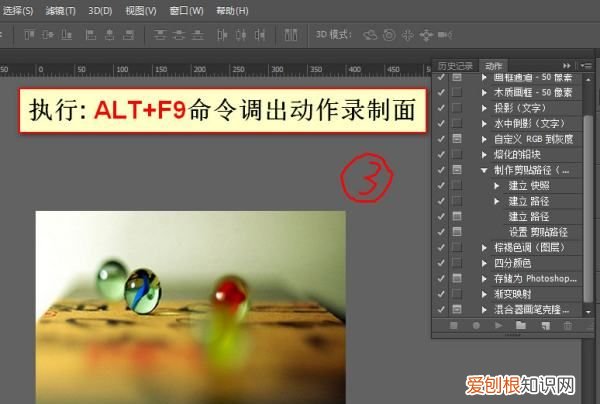Click the distribute vertical centers icon
Screen dimensions: 600x404
tap(179, 35)
